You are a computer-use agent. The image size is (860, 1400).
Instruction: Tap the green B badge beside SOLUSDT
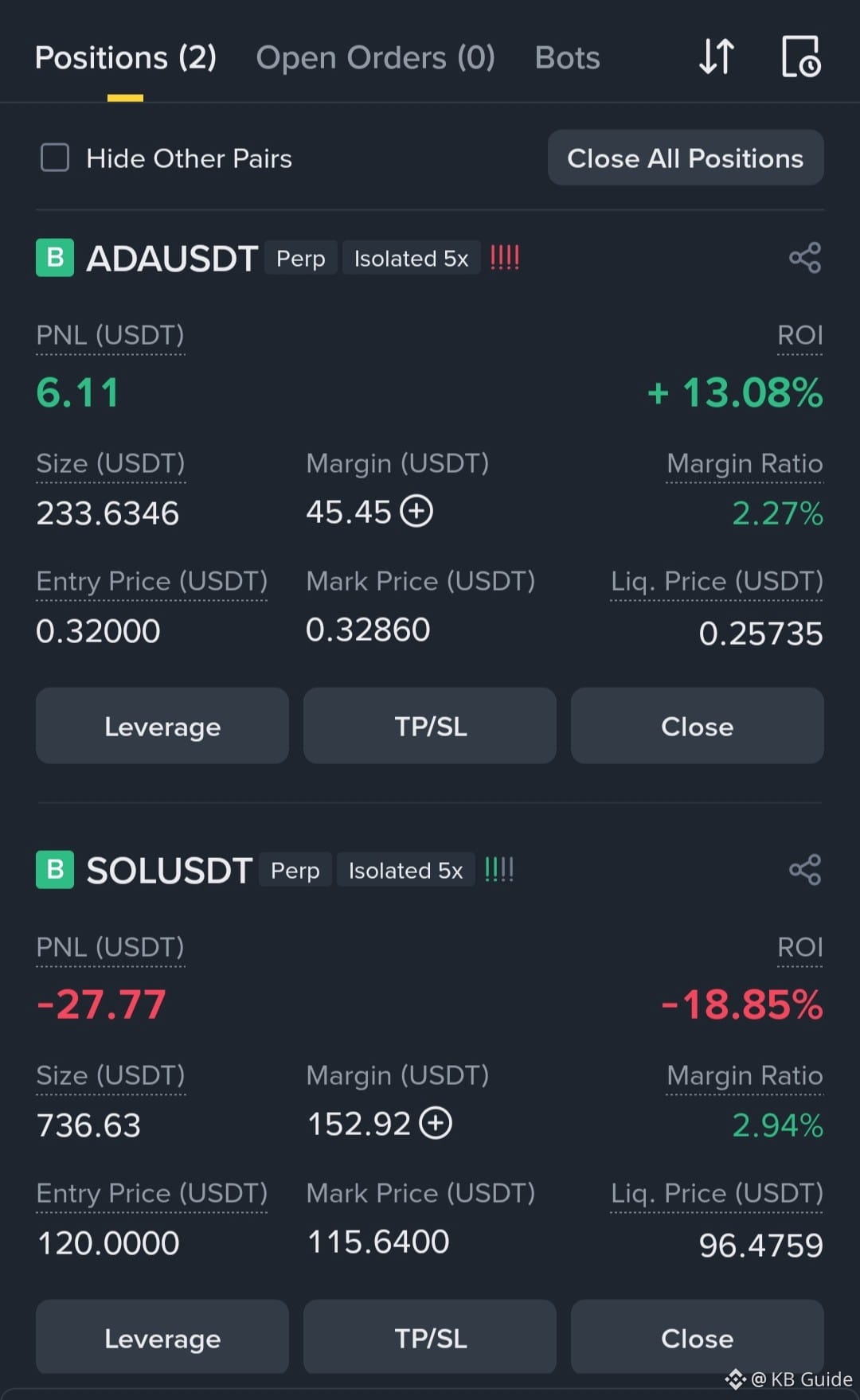click(55, 870)
